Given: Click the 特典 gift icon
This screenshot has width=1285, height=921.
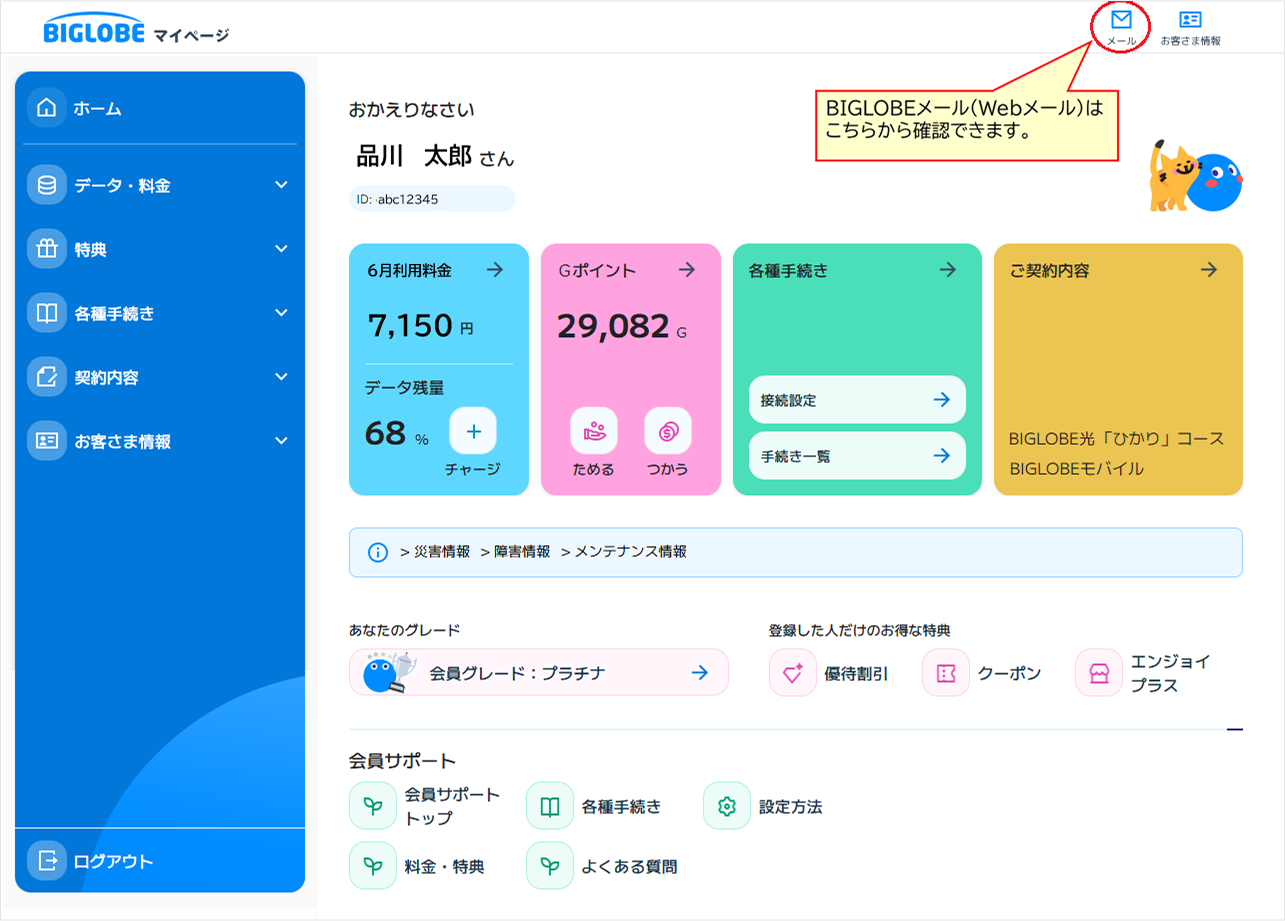Looking at the screenshot, I should click(46, 249).
